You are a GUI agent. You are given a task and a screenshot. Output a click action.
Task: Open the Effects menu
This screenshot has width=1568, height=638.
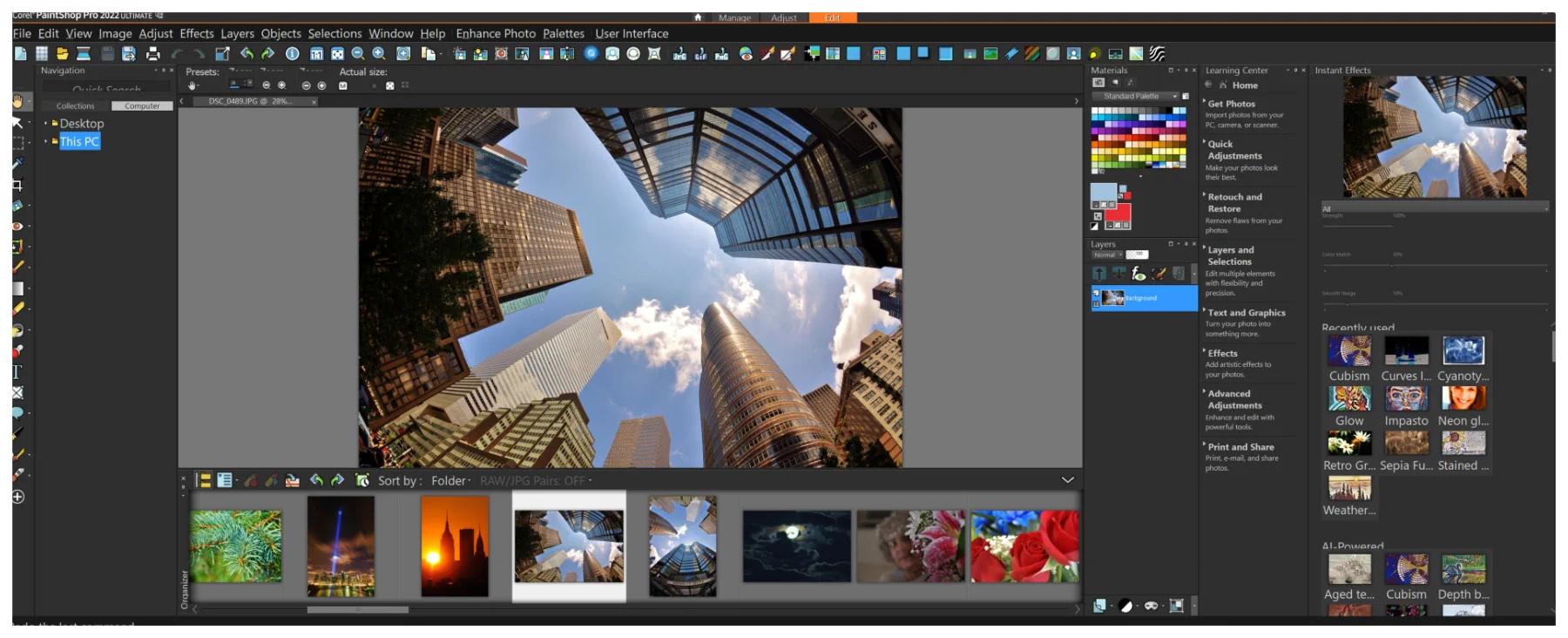click(x=196, y=34)
